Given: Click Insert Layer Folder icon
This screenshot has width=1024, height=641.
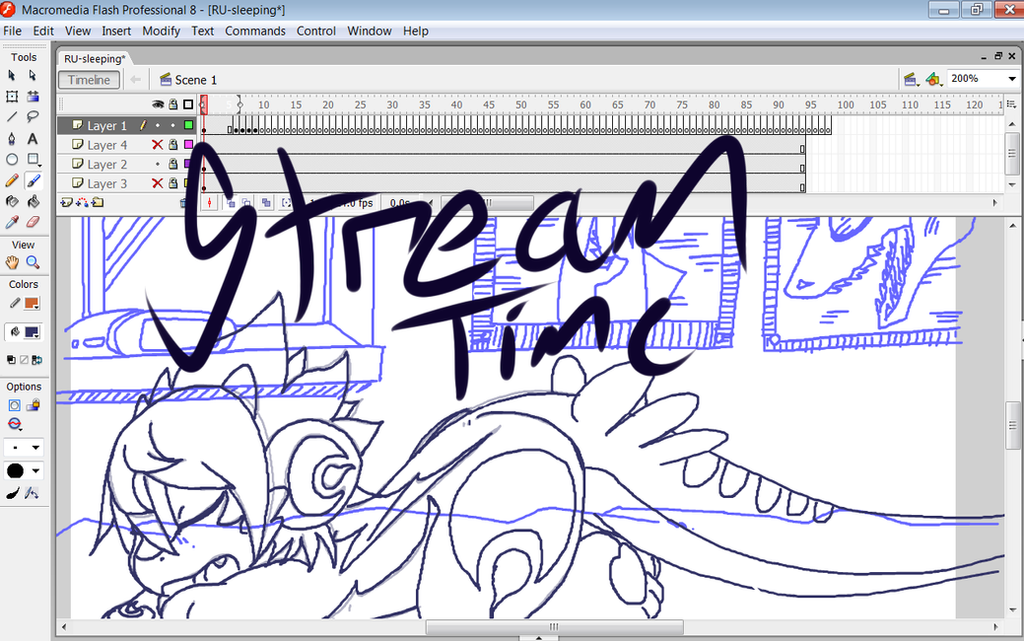Looking at the screenshot, I should click(x=97, y=203).
